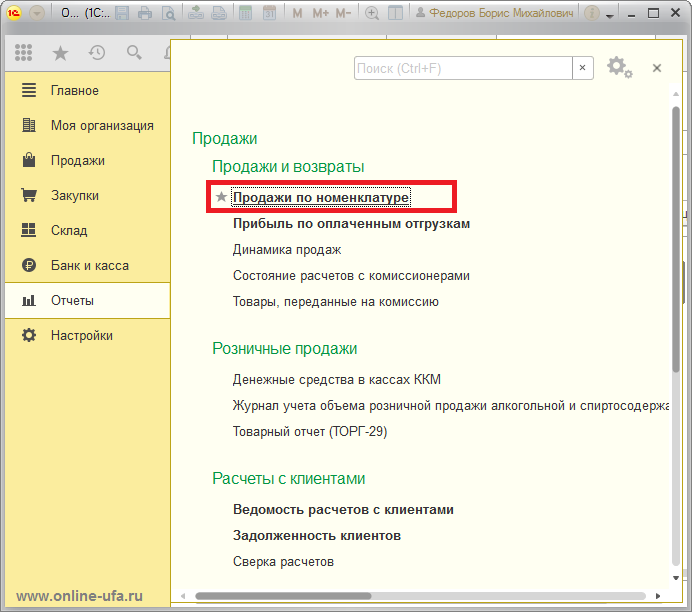Open the Главное section
The width and height of the screenshot is (692, 612).
coord(88,90)
